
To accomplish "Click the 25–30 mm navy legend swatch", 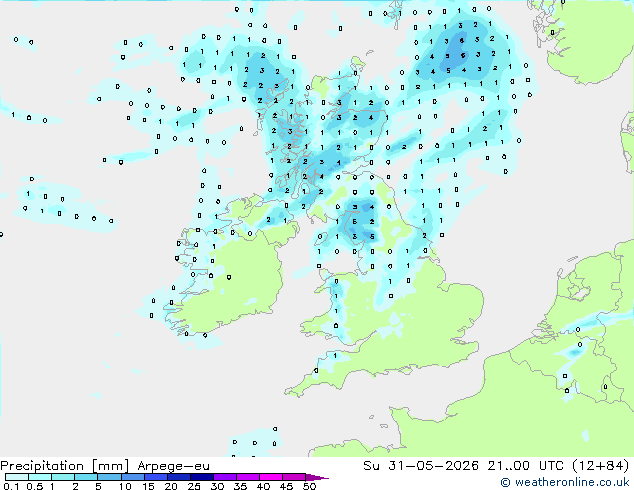I will point(201,477).
